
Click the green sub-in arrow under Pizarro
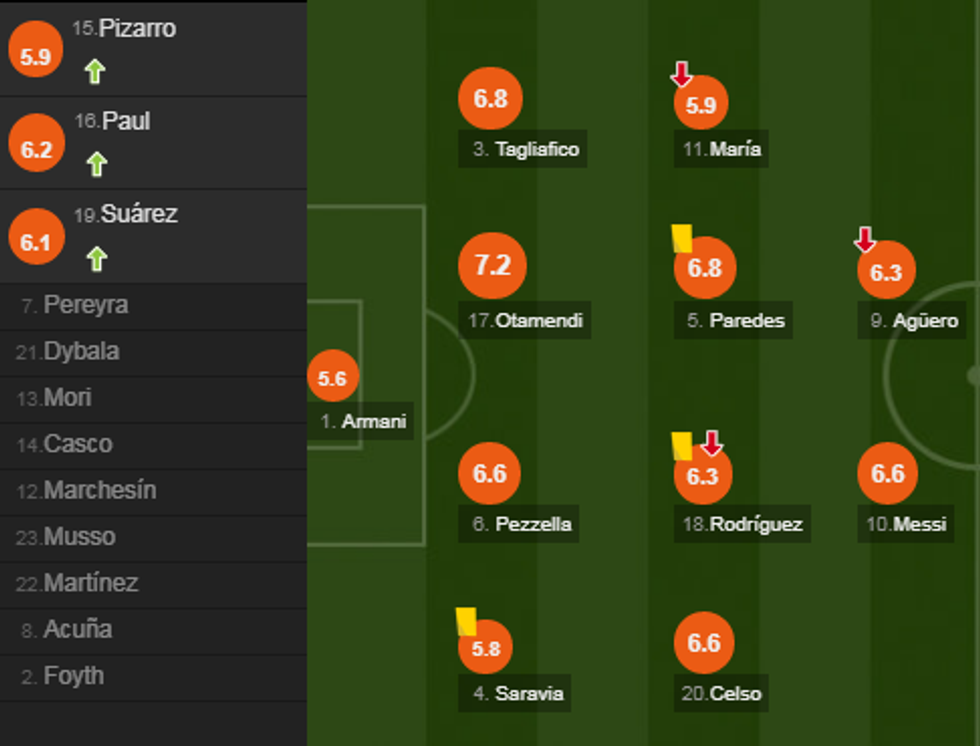point(95,72)
